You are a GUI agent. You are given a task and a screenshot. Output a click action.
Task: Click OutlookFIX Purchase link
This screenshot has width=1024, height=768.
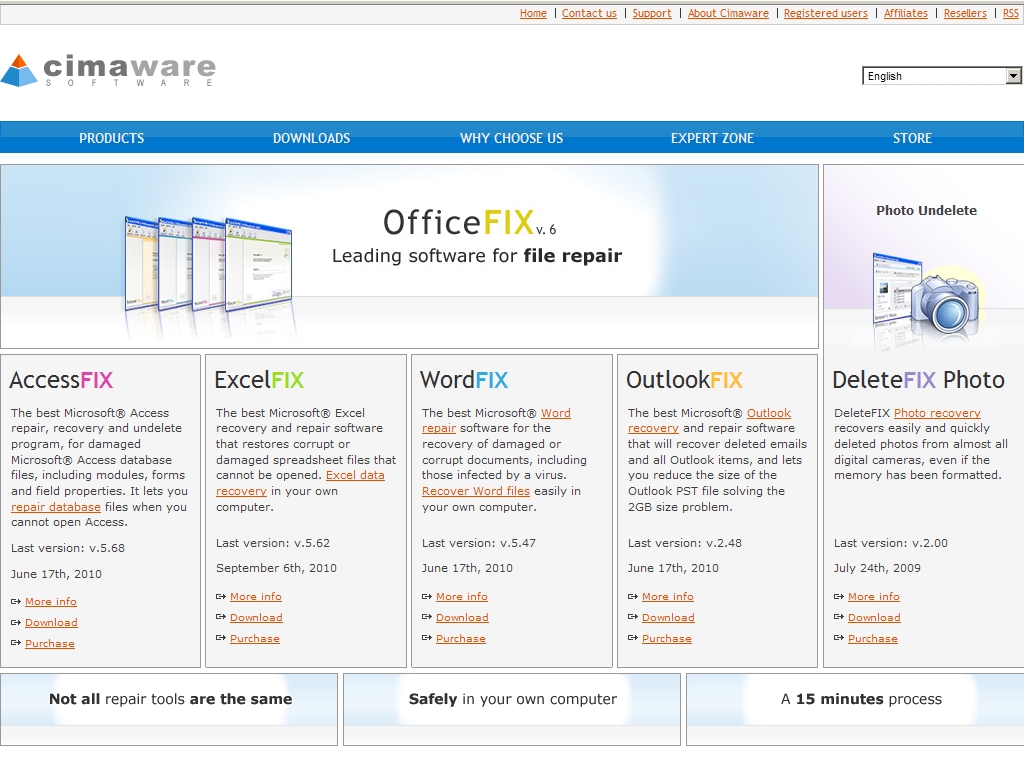[667, 638]
